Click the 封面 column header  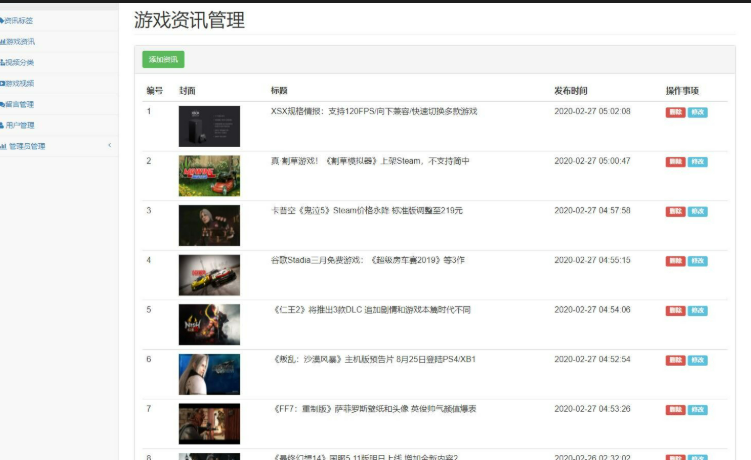(187, 91)
